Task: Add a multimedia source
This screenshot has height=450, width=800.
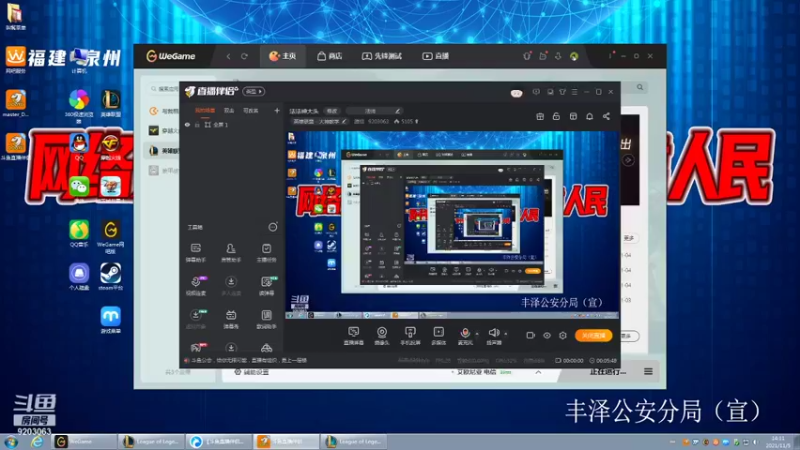Action: pos(438,336)
